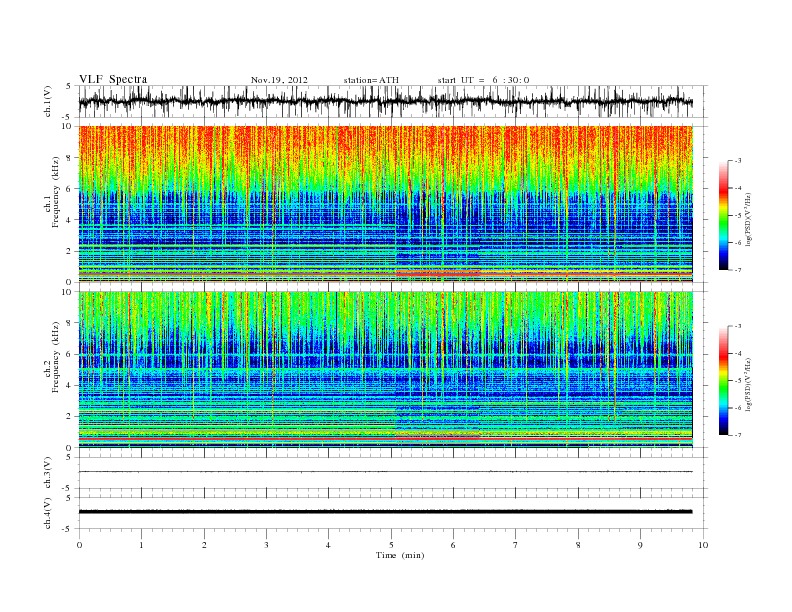Click the ch.2 PSD color scale bar
The image size is (792, 612).
724,380
